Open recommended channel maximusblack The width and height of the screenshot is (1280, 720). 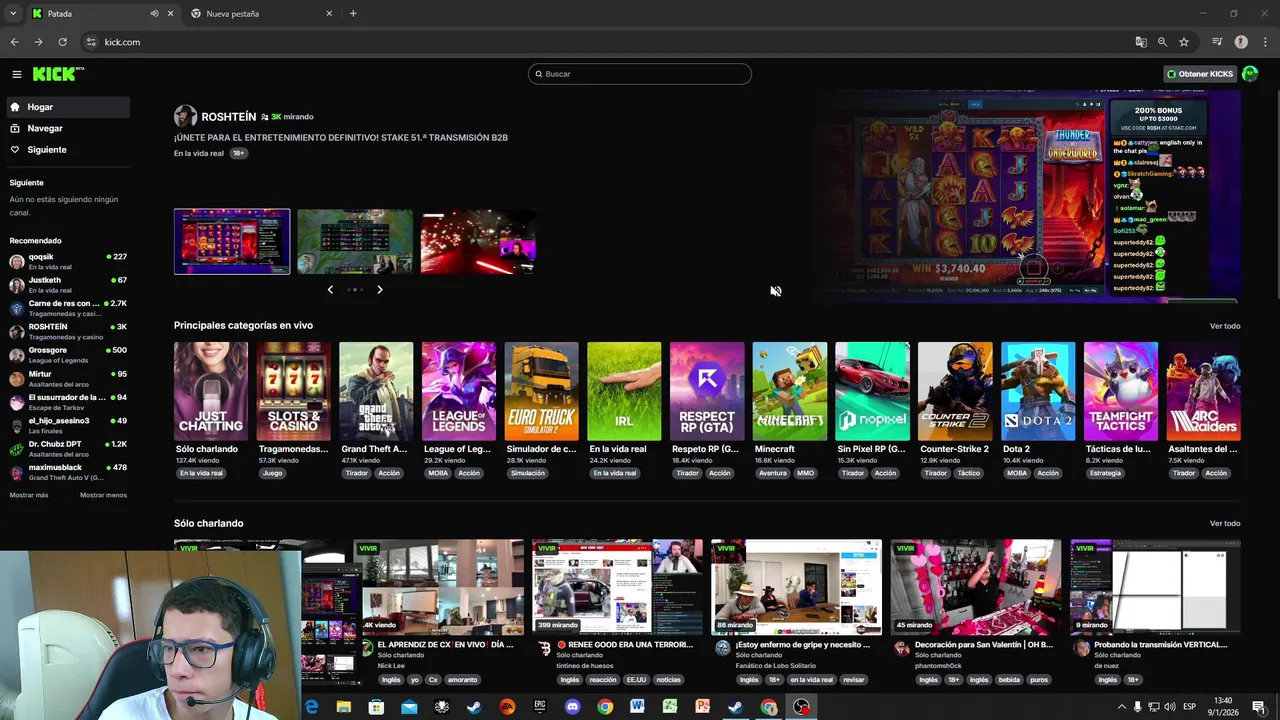point(68,472)
